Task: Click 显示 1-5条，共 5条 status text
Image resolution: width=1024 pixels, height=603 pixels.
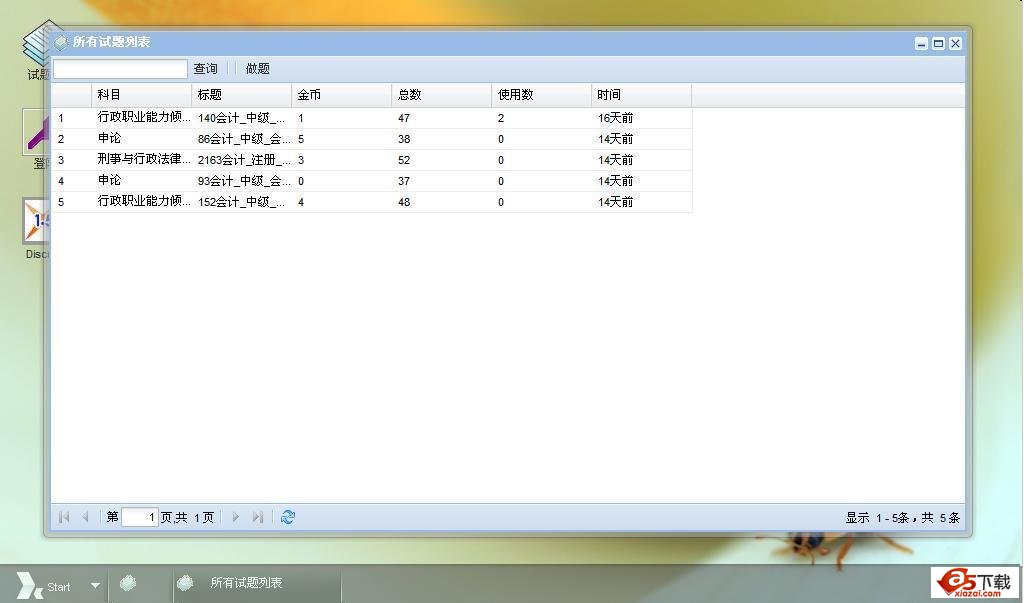Action: pyautogui.click(x=903, y=517)
